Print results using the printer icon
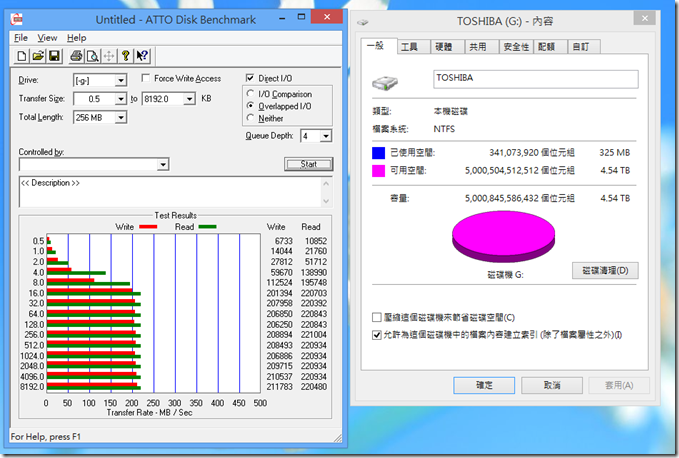The width and height of the screenshot is (679, 458). click(76, 56)
